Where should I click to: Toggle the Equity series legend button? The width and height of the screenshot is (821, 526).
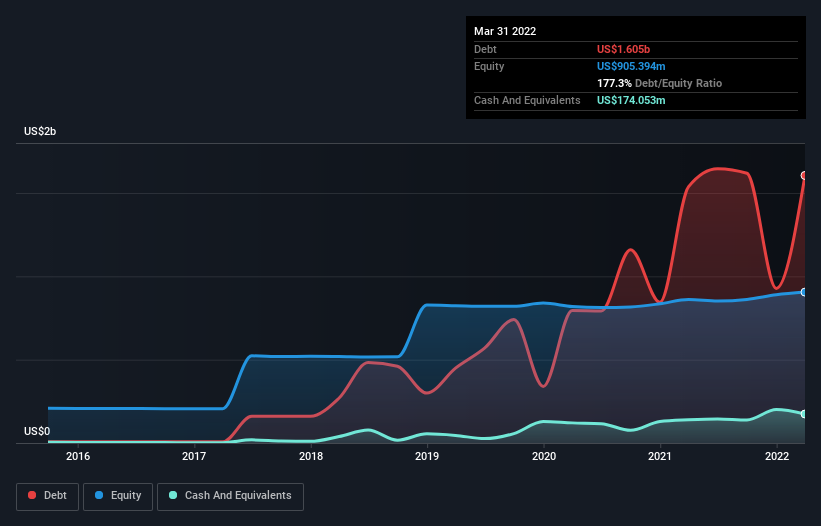click(x=118, y=496)
